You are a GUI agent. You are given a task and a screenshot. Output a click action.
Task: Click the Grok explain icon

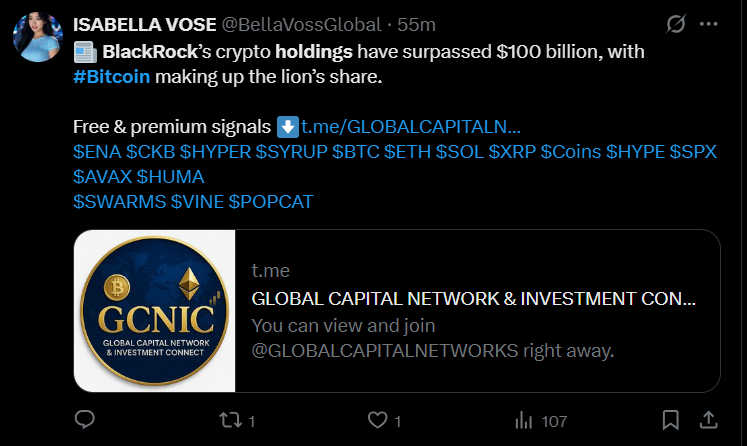[x=676, y=24]
